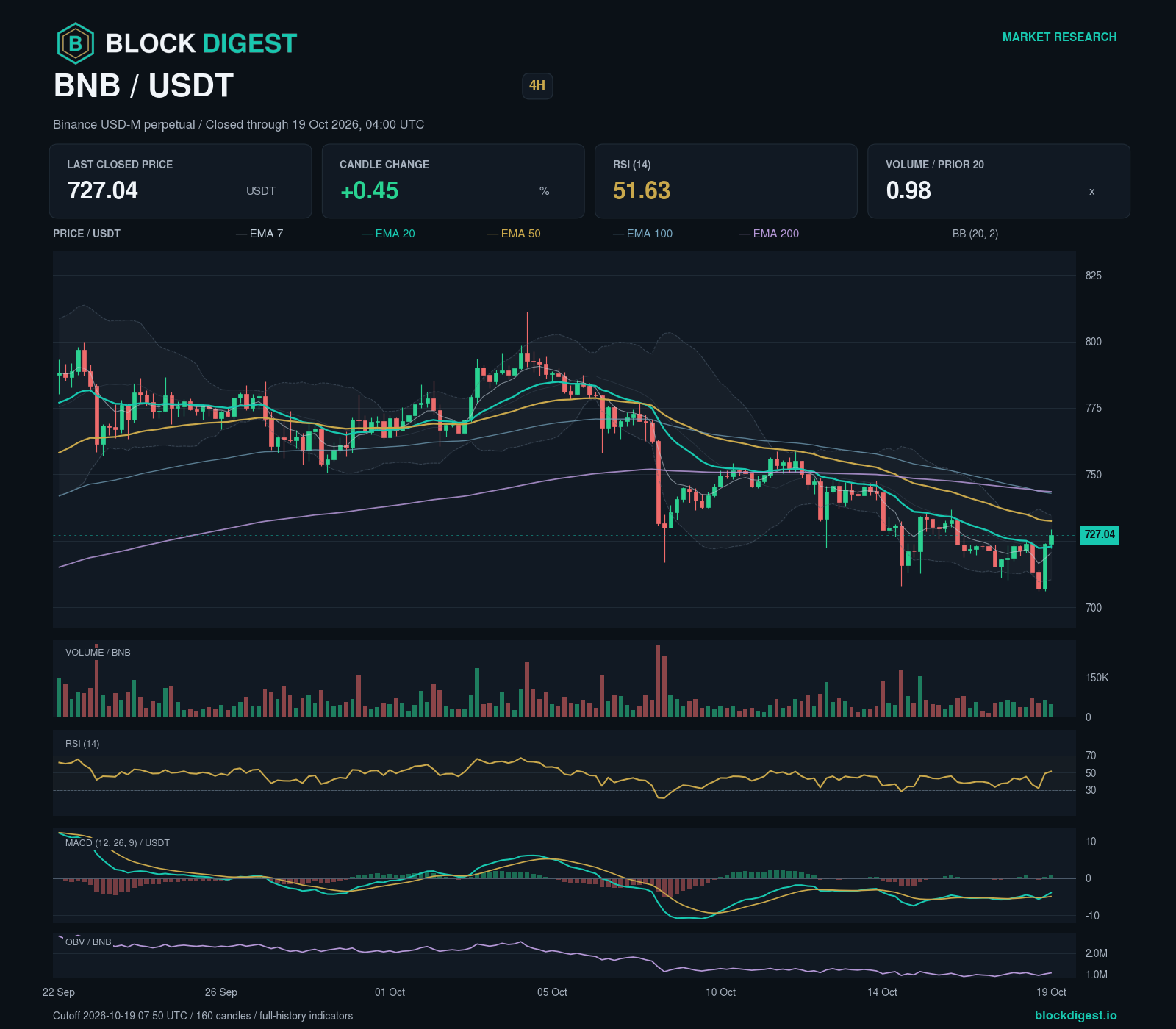Click the EMA 100 legend entry

(642, 234)
